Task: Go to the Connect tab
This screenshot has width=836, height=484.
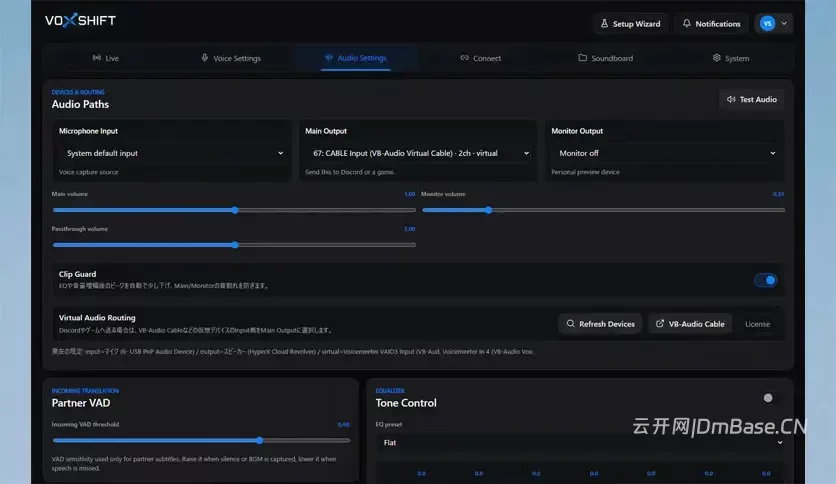Action: [480, 58]
